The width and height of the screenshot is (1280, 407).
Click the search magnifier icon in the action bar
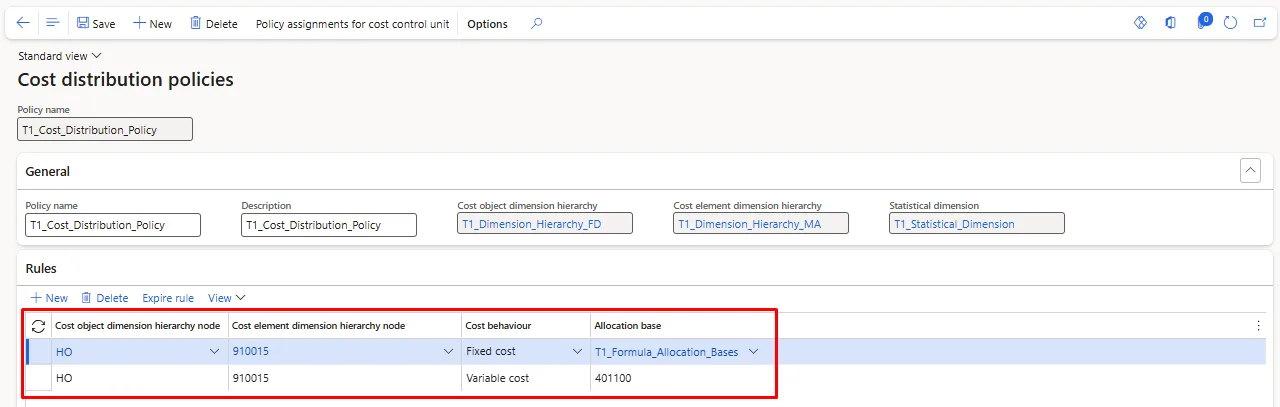pyautogui.click(x=537, y=23)
